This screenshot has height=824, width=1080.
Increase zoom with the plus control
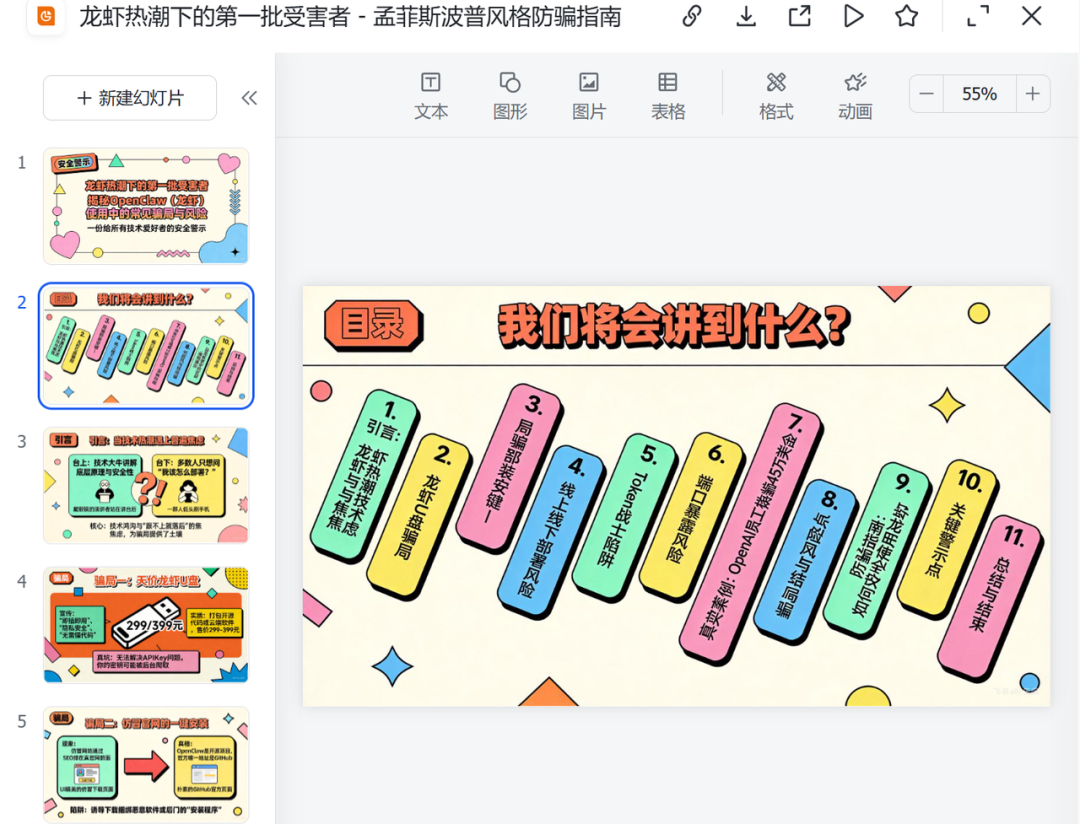click(x=1032, y=93)
